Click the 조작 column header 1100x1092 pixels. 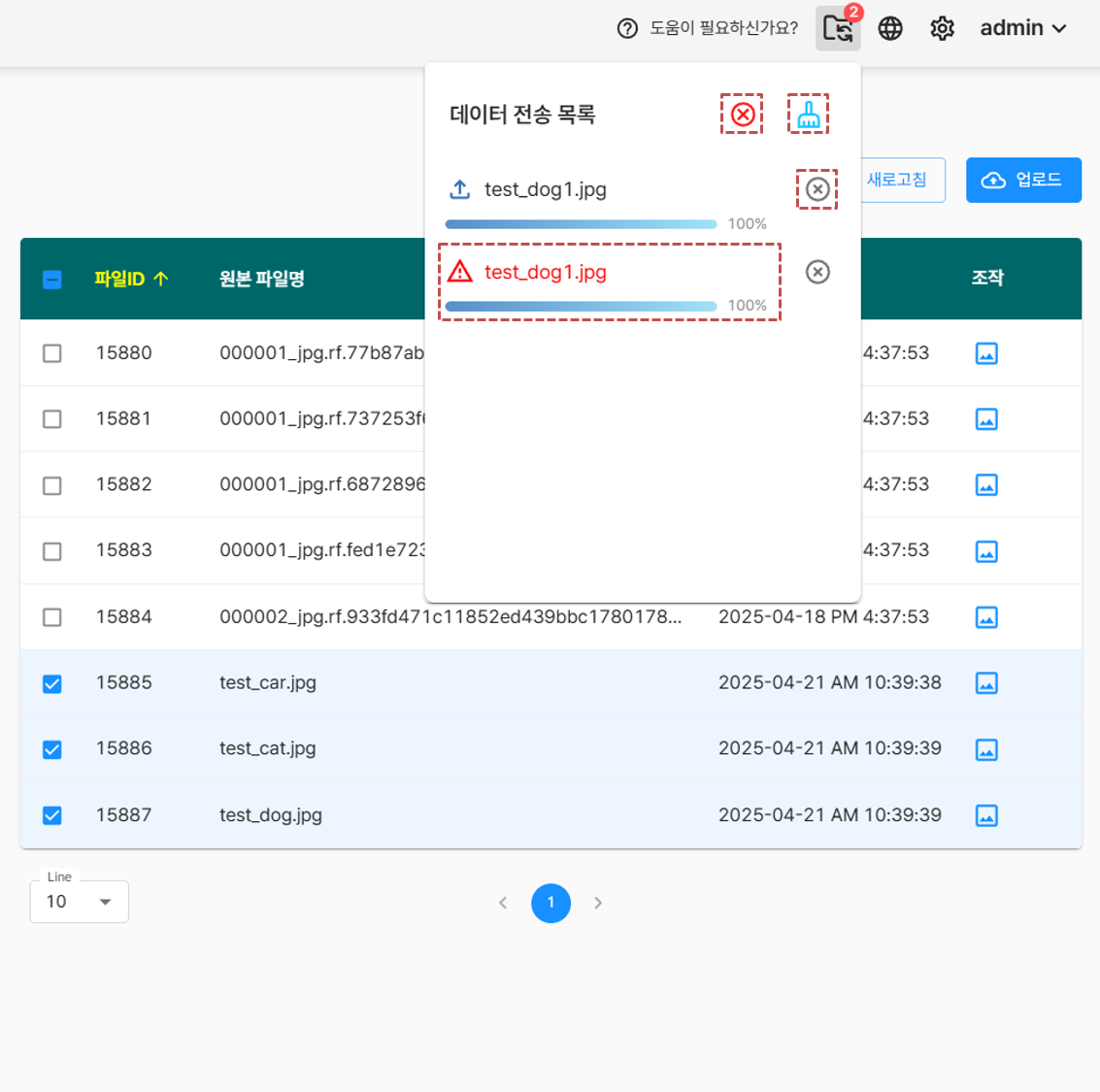(x=987, y=279)
